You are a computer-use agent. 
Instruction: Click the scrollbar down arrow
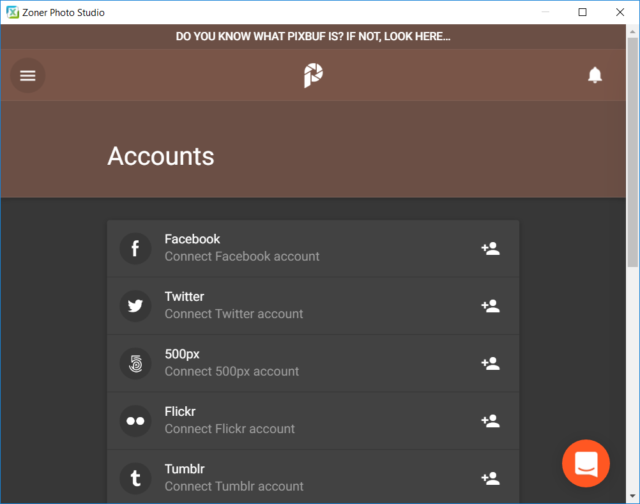633,496
